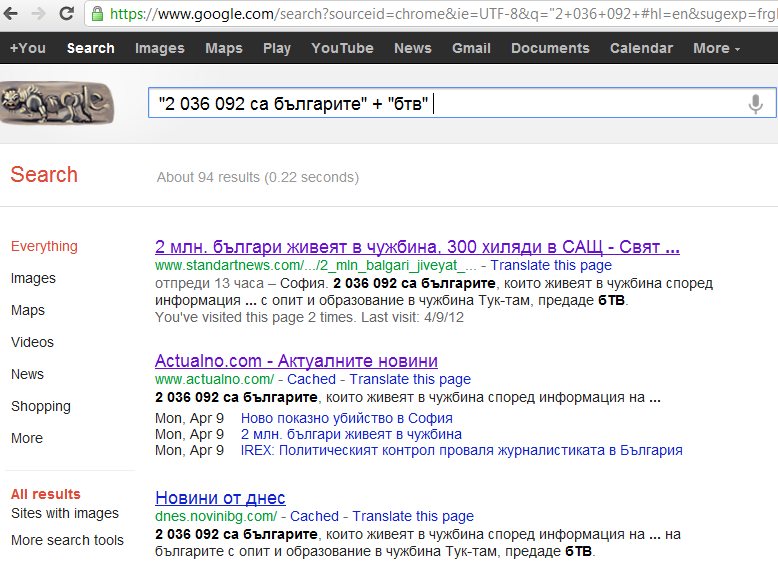Click the browser back arrow
The height and width of the screenshot is (587, 778).
[12, 14]
